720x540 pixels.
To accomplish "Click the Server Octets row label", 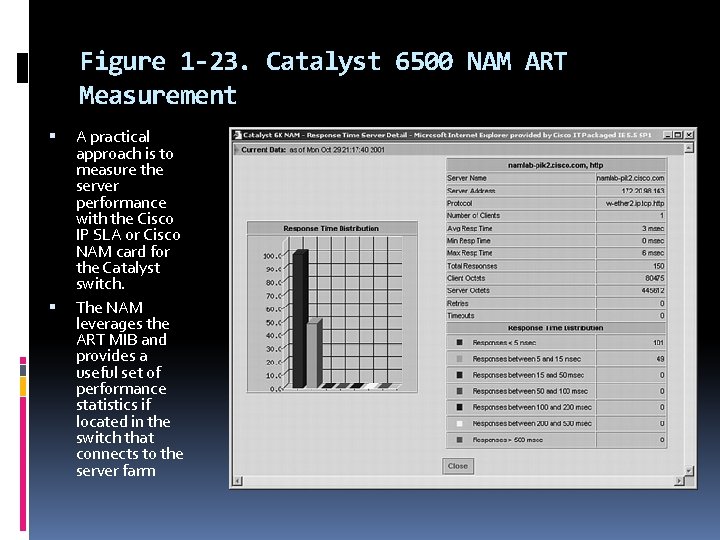I will coord(468,291).
